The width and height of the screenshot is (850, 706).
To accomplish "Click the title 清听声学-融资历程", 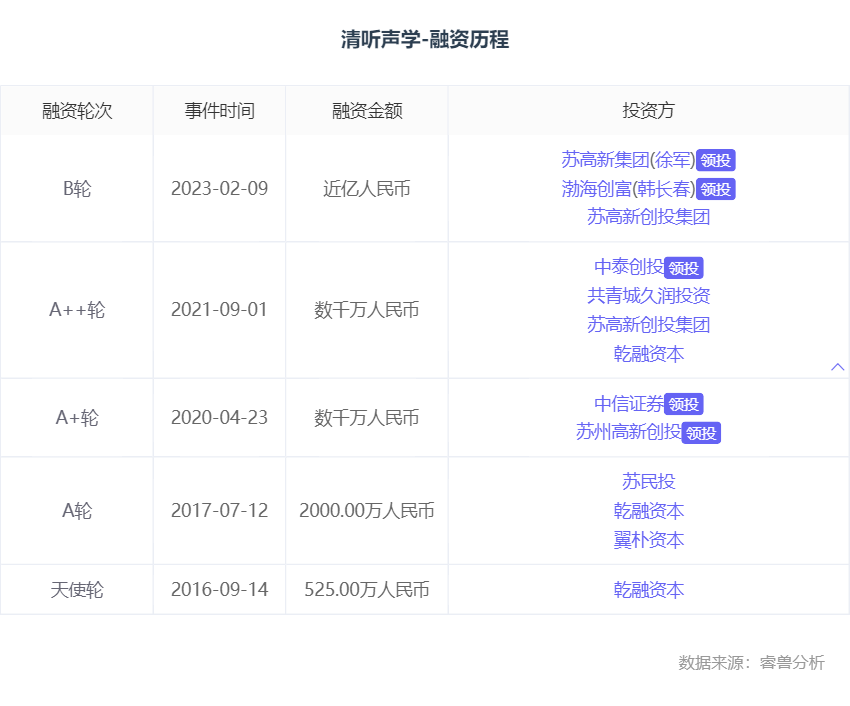I will [425, 40].
